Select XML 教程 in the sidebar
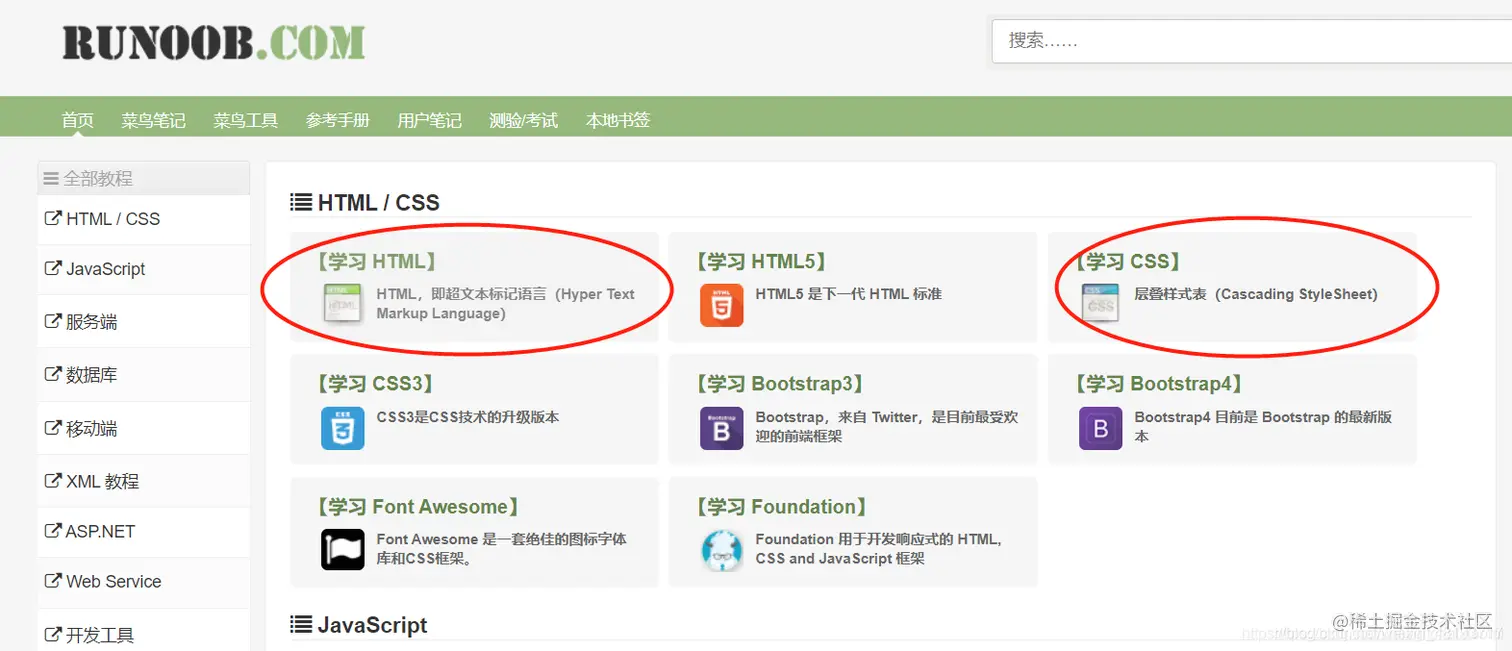Screen dimensions: 1512x651 click(144, 481)
